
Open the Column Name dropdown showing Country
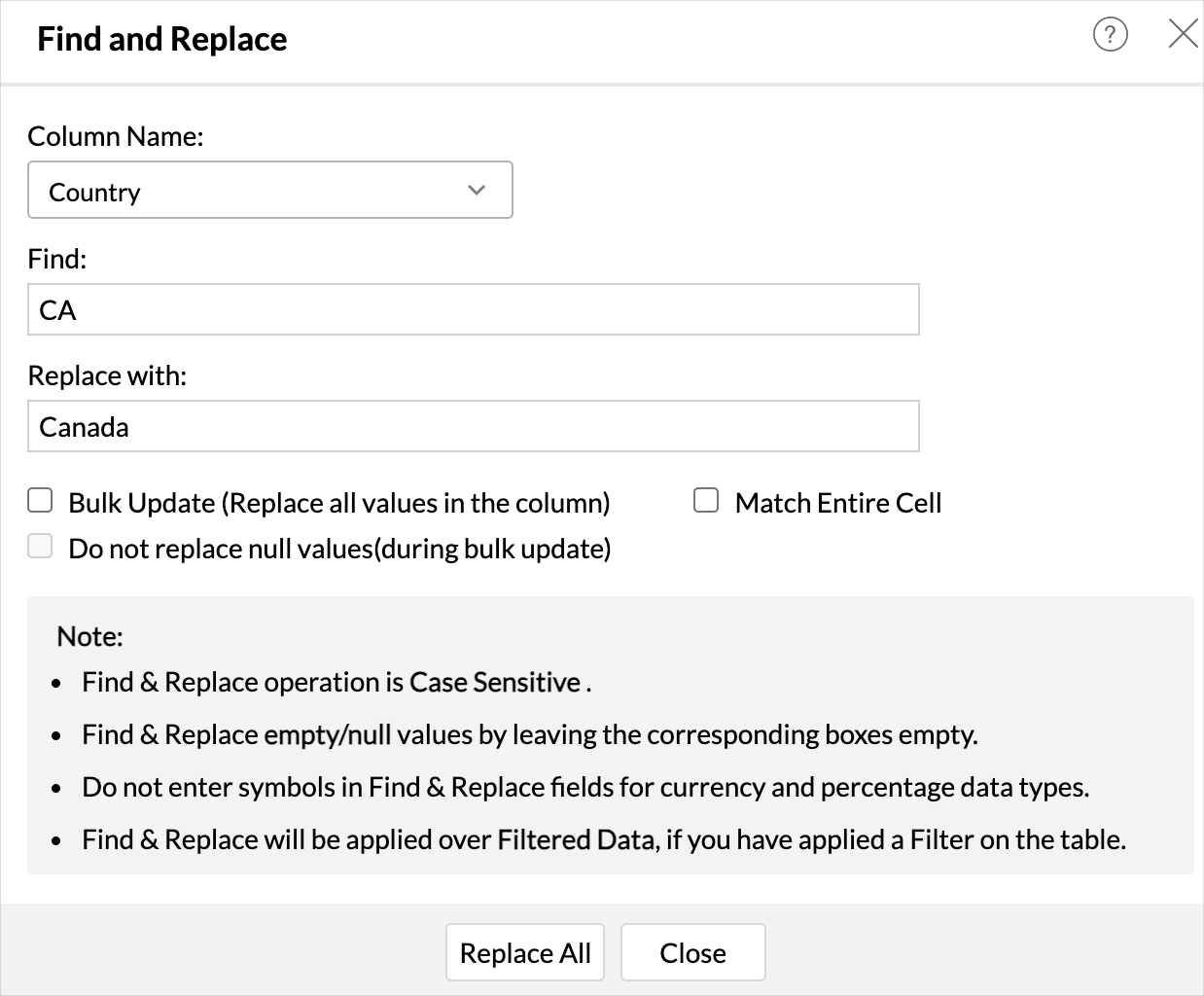tap(269, 191)
